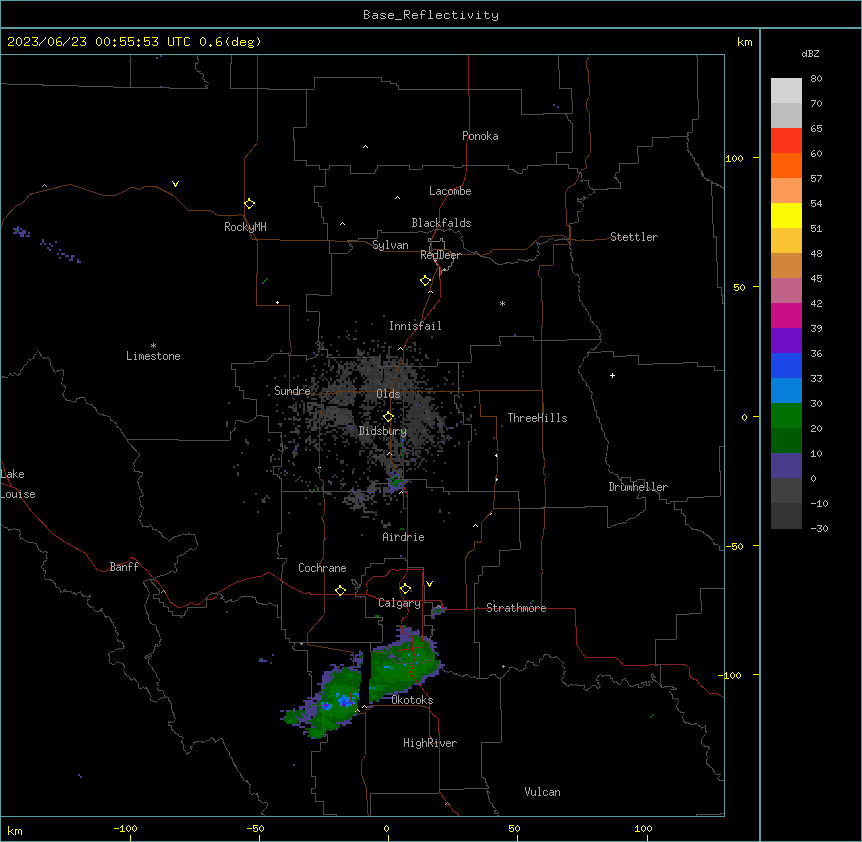Screen dimensions: 862x842
Task: Select the RedDeer label
Action: (441, 255)
